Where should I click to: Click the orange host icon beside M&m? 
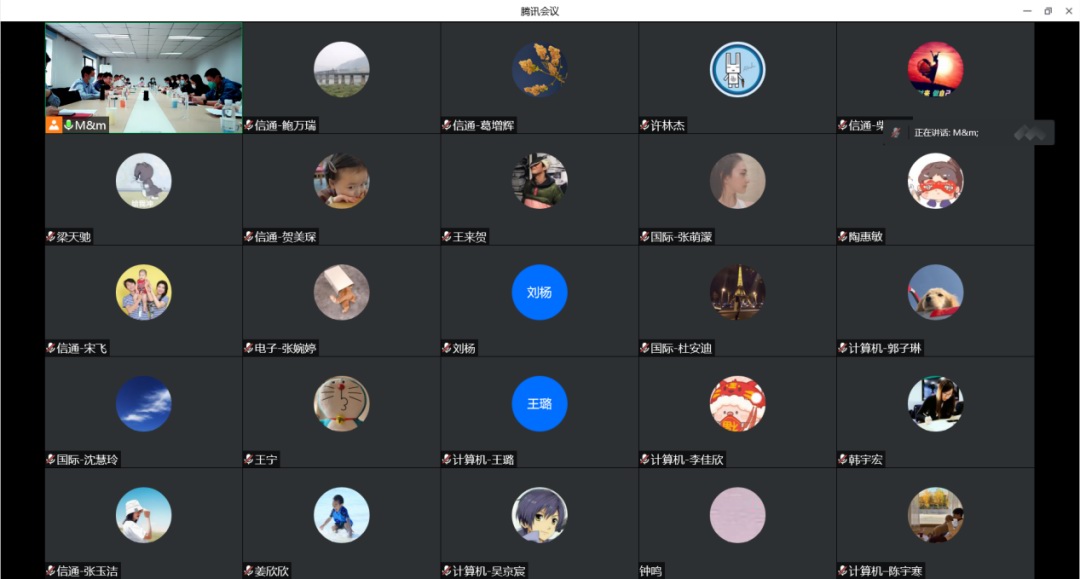[x=54, y=125]
